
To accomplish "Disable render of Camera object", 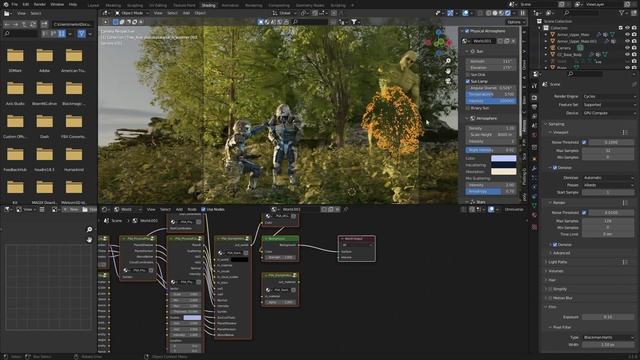I will [634, 48].
